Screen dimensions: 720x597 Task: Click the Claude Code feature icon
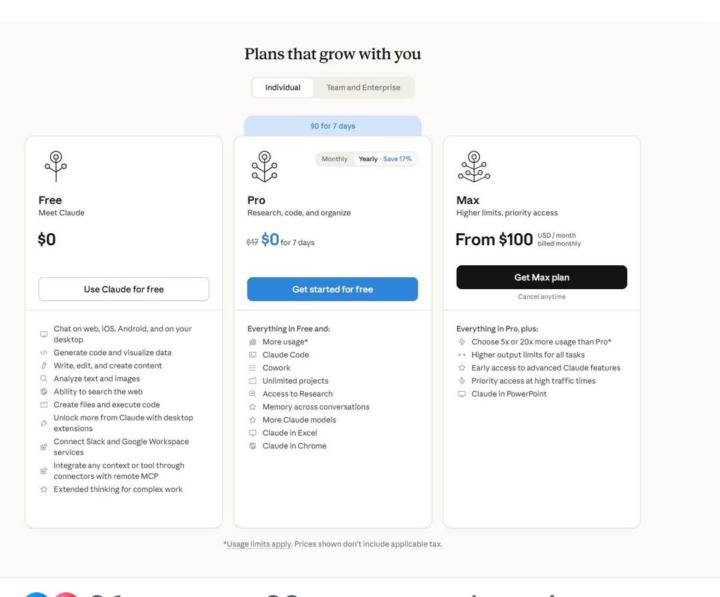(x=253, y=355)
